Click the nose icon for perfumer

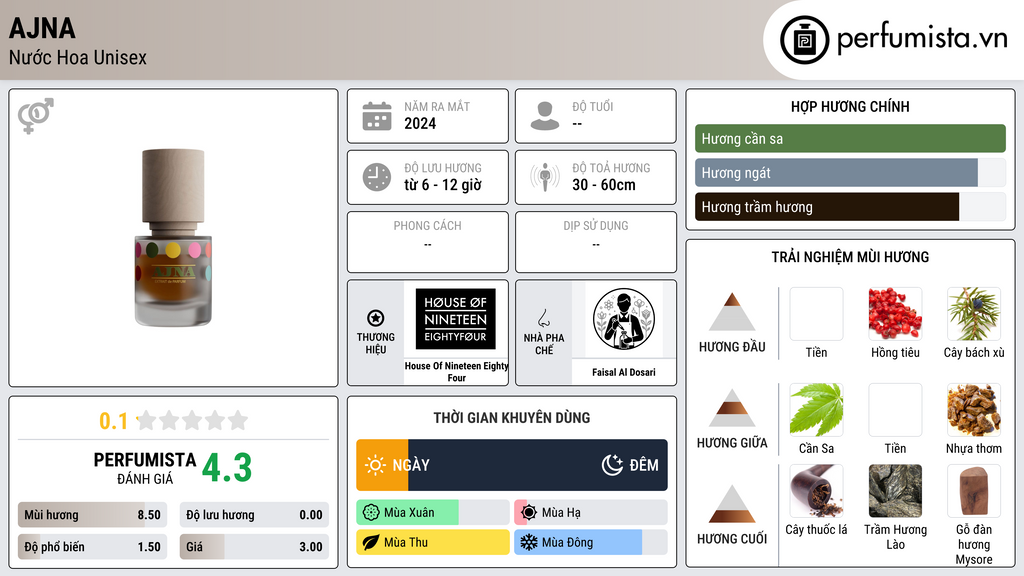[543, 318]
